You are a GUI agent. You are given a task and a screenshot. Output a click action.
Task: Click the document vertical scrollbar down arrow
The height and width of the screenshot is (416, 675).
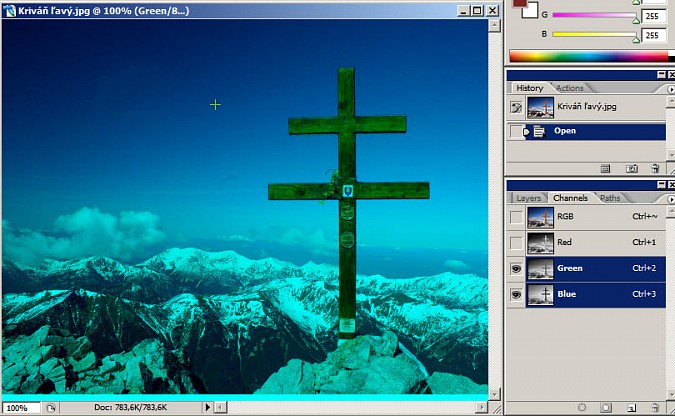[x=495, y=394]
